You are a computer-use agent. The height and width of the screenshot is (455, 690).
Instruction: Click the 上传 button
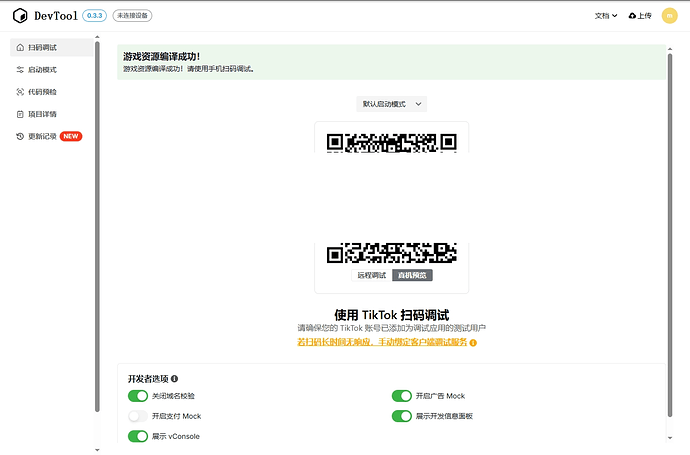(640, 16)
